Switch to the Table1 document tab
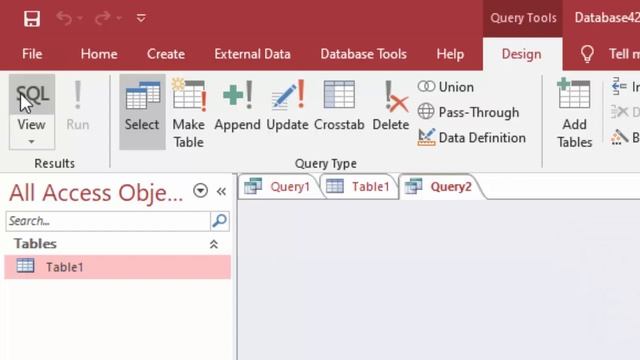Viewport: 640px width, 360px height. coord(358,187)
